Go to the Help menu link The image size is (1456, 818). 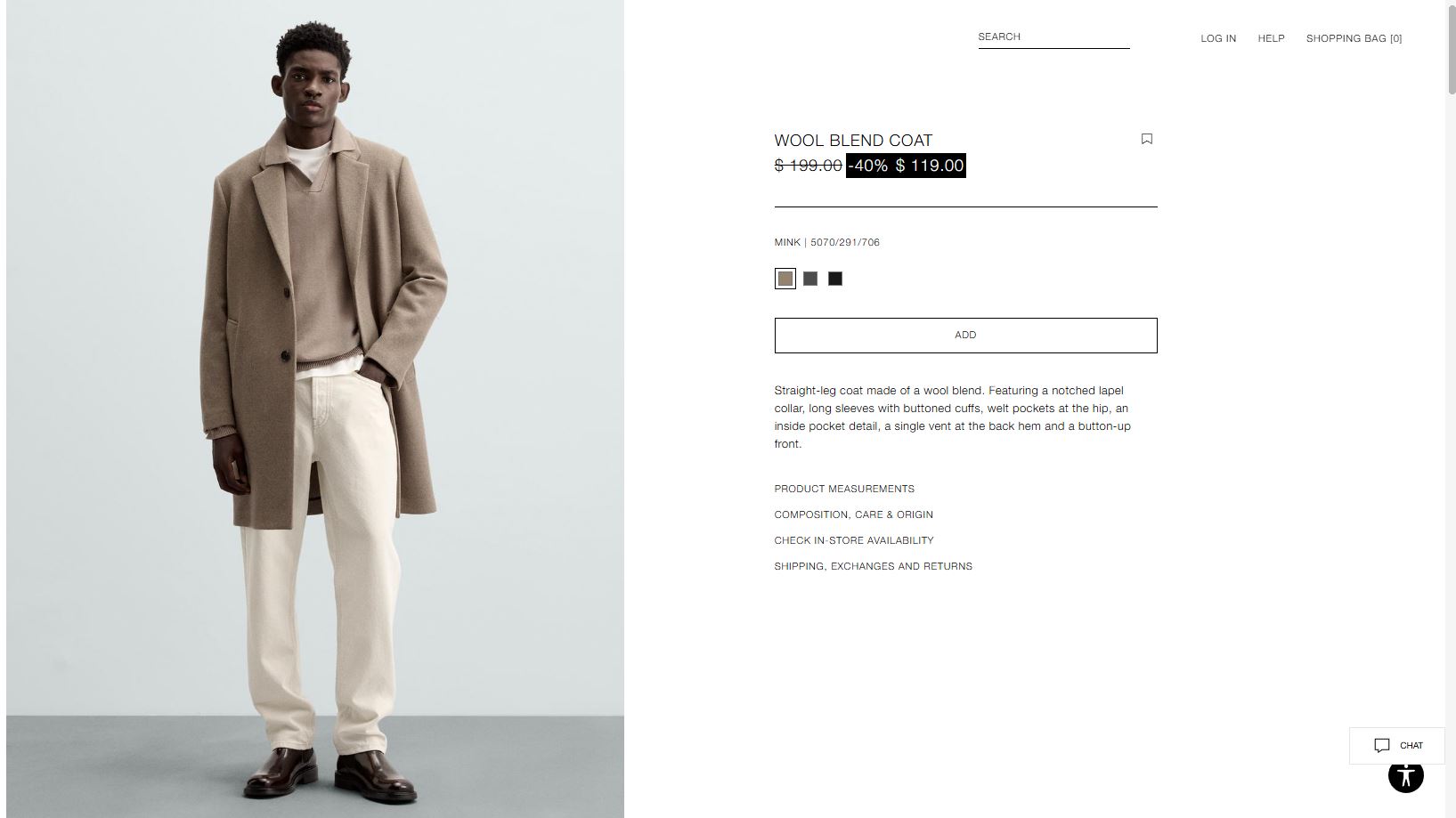(1271, 38)
